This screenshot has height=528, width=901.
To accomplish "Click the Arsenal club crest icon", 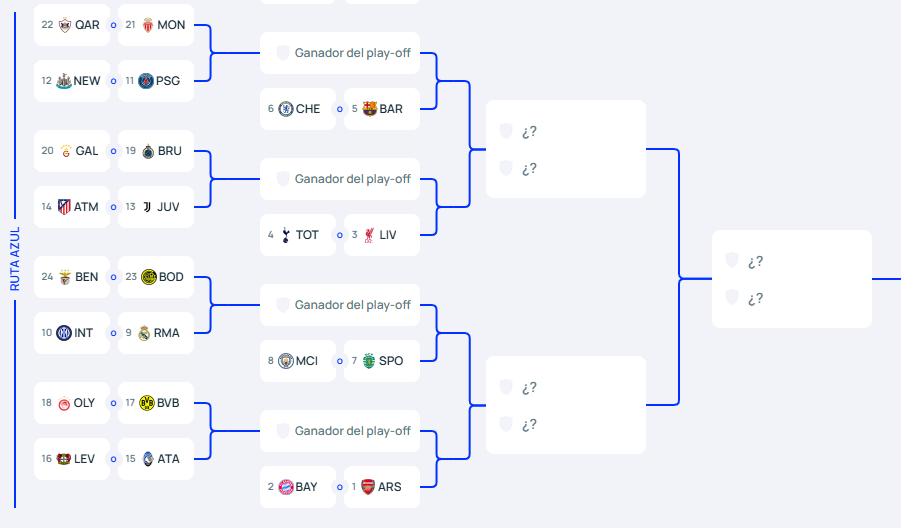I will [368, 487].
